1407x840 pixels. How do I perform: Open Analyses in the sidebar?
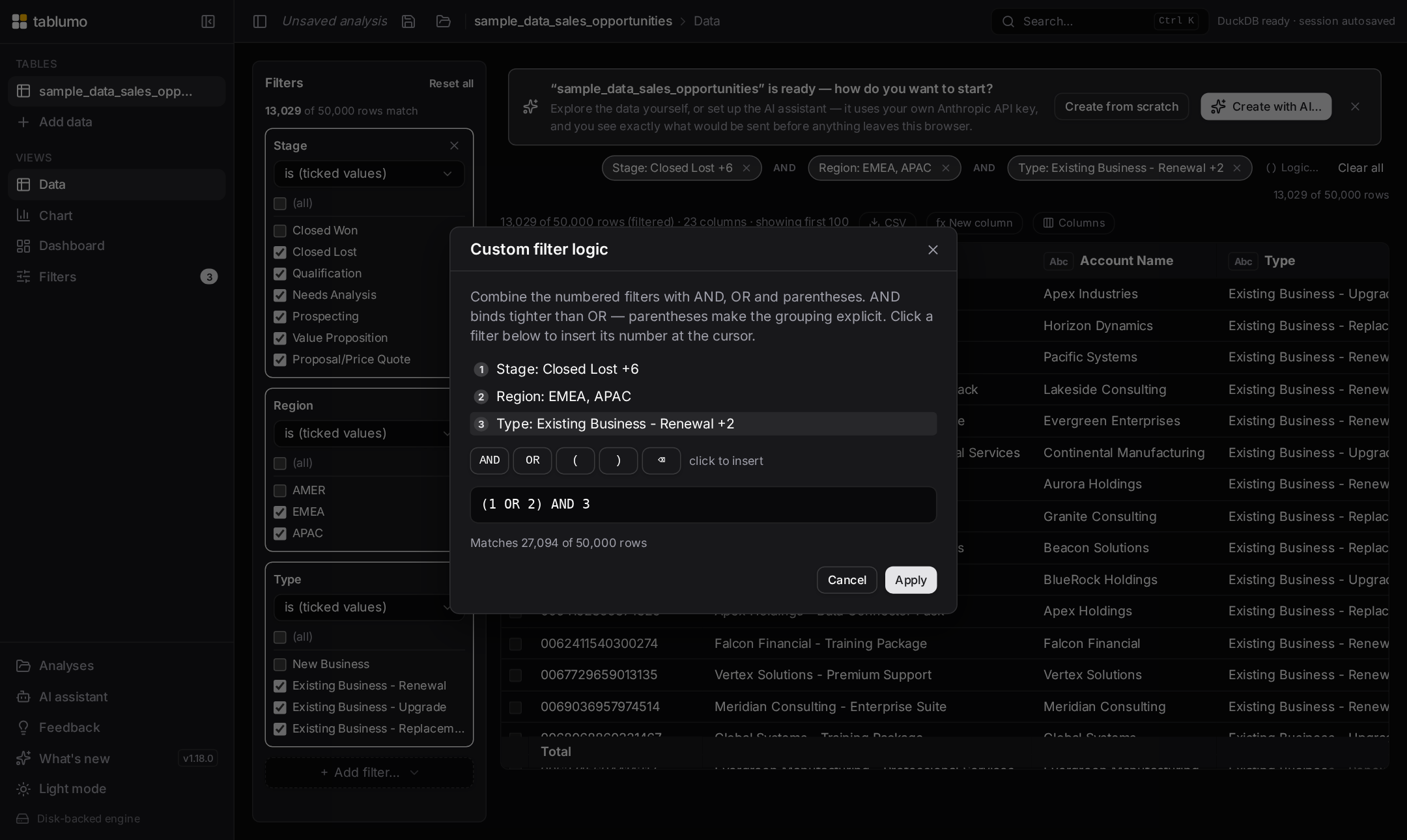117,665
